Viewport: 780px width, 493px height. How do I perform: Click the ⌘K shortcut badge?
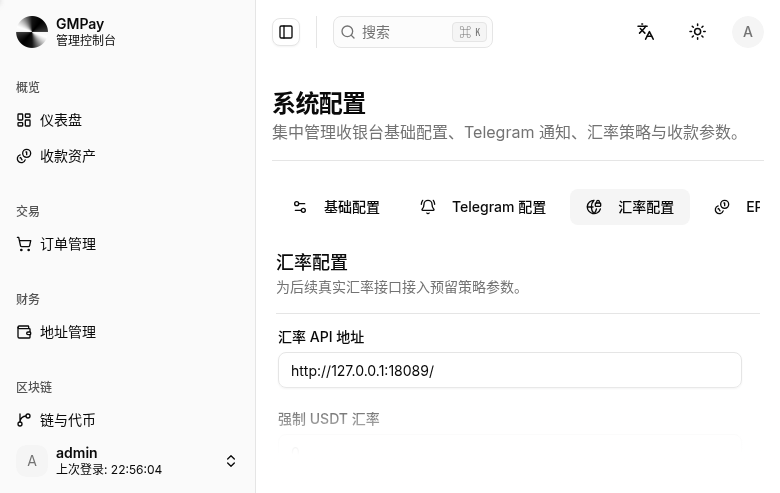tap(470, 32)
